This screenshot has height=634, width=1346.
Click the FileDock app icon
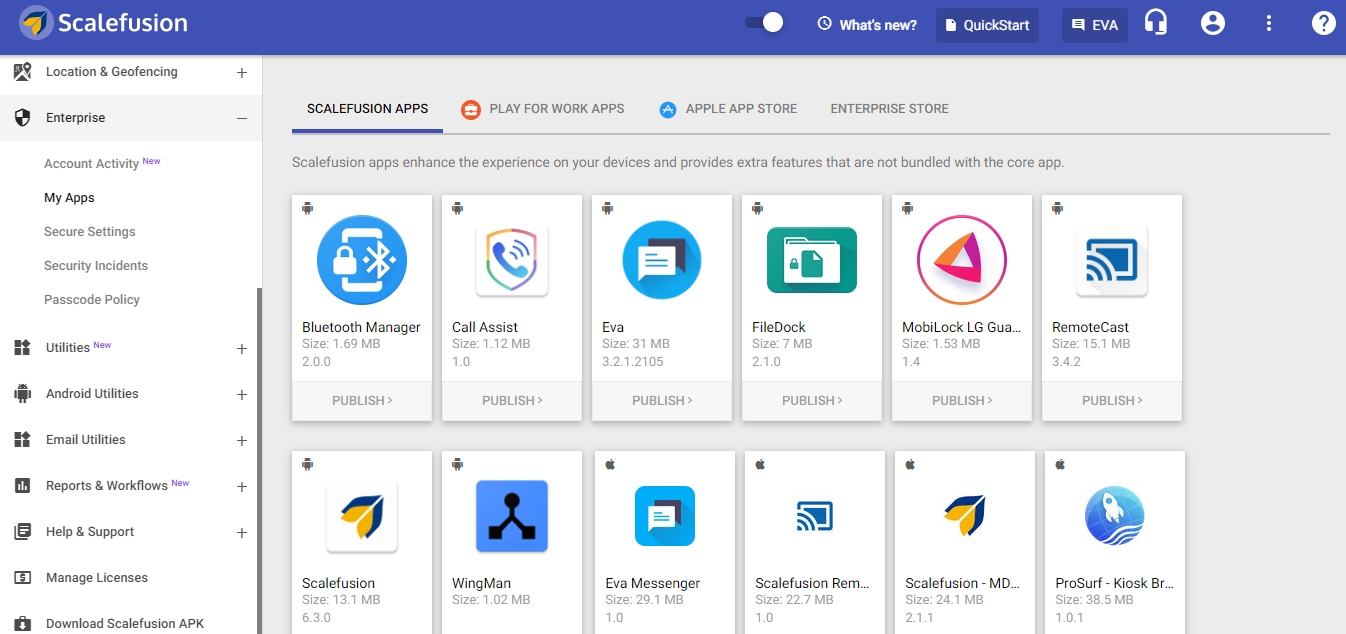pos(812,260)
